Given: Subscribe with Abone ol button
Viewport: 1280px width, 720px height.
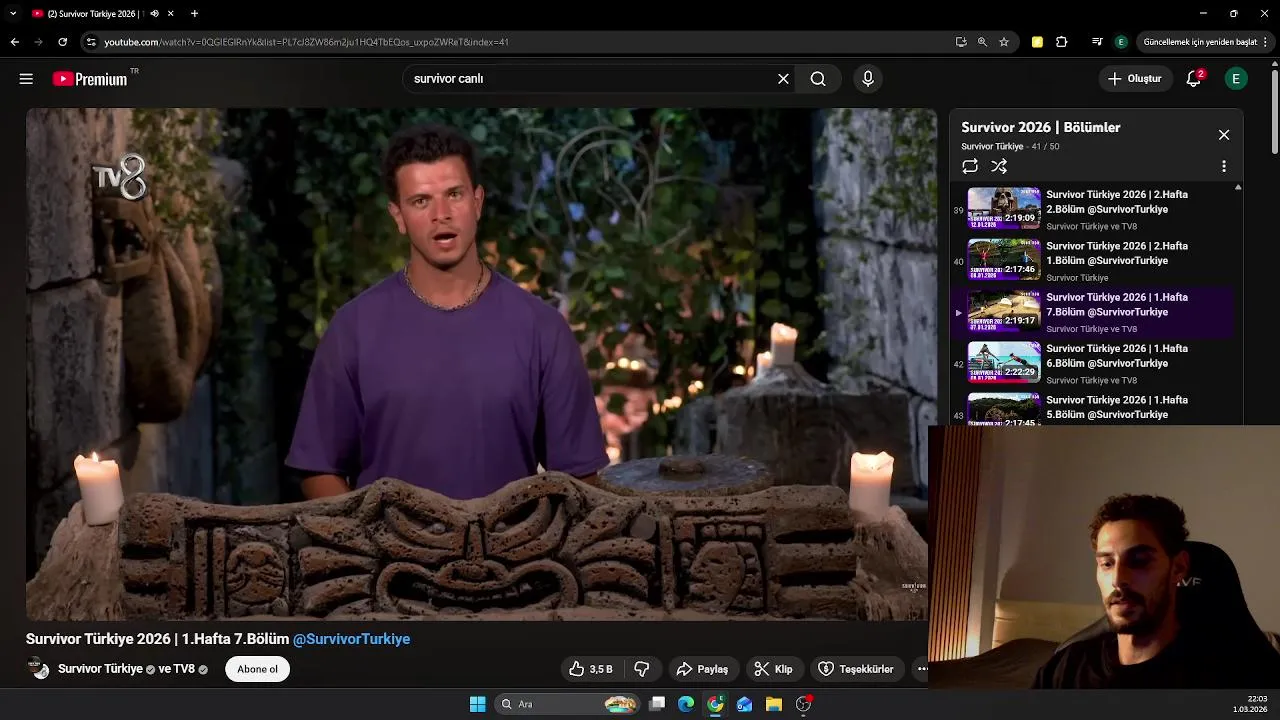Looking at the screenshot, I should point(257,669).
